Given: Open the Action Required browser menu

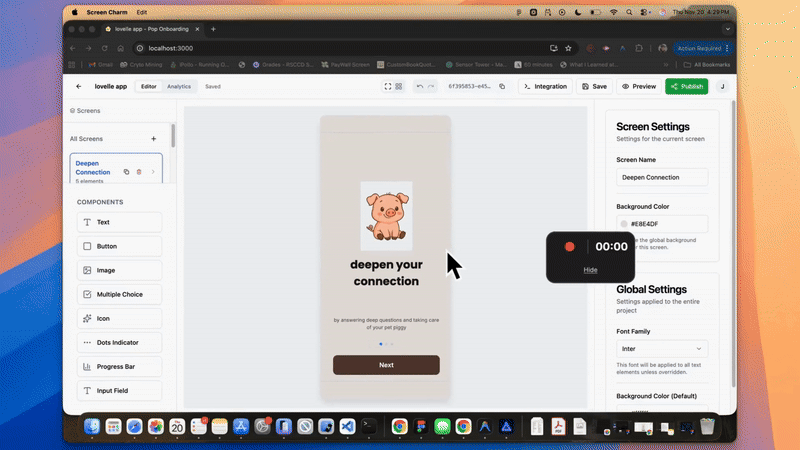Looking at the screenshot, I should (x=703, y=48).
